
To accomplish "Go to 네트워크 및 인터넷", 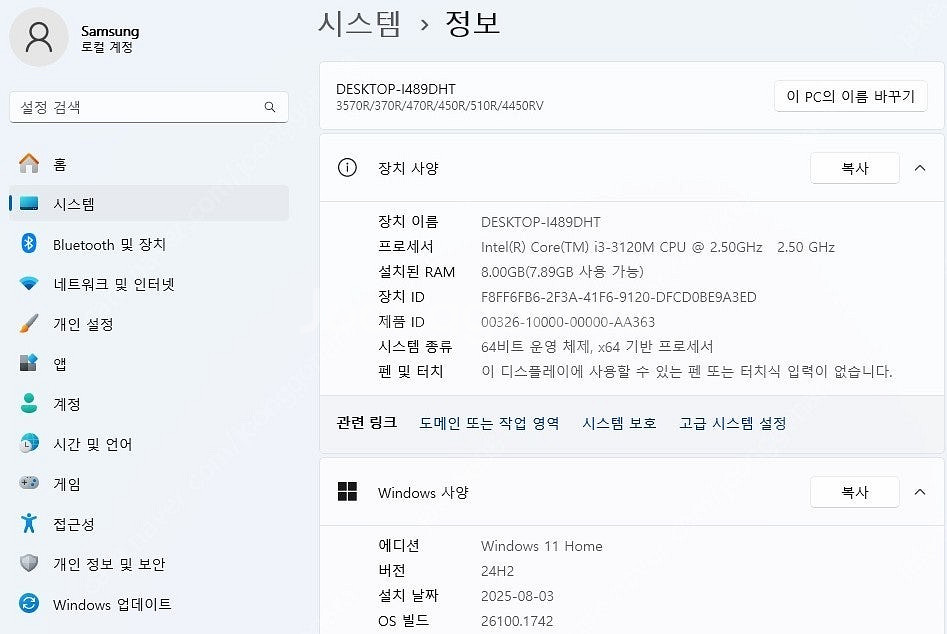I will [x=149, y=284].
